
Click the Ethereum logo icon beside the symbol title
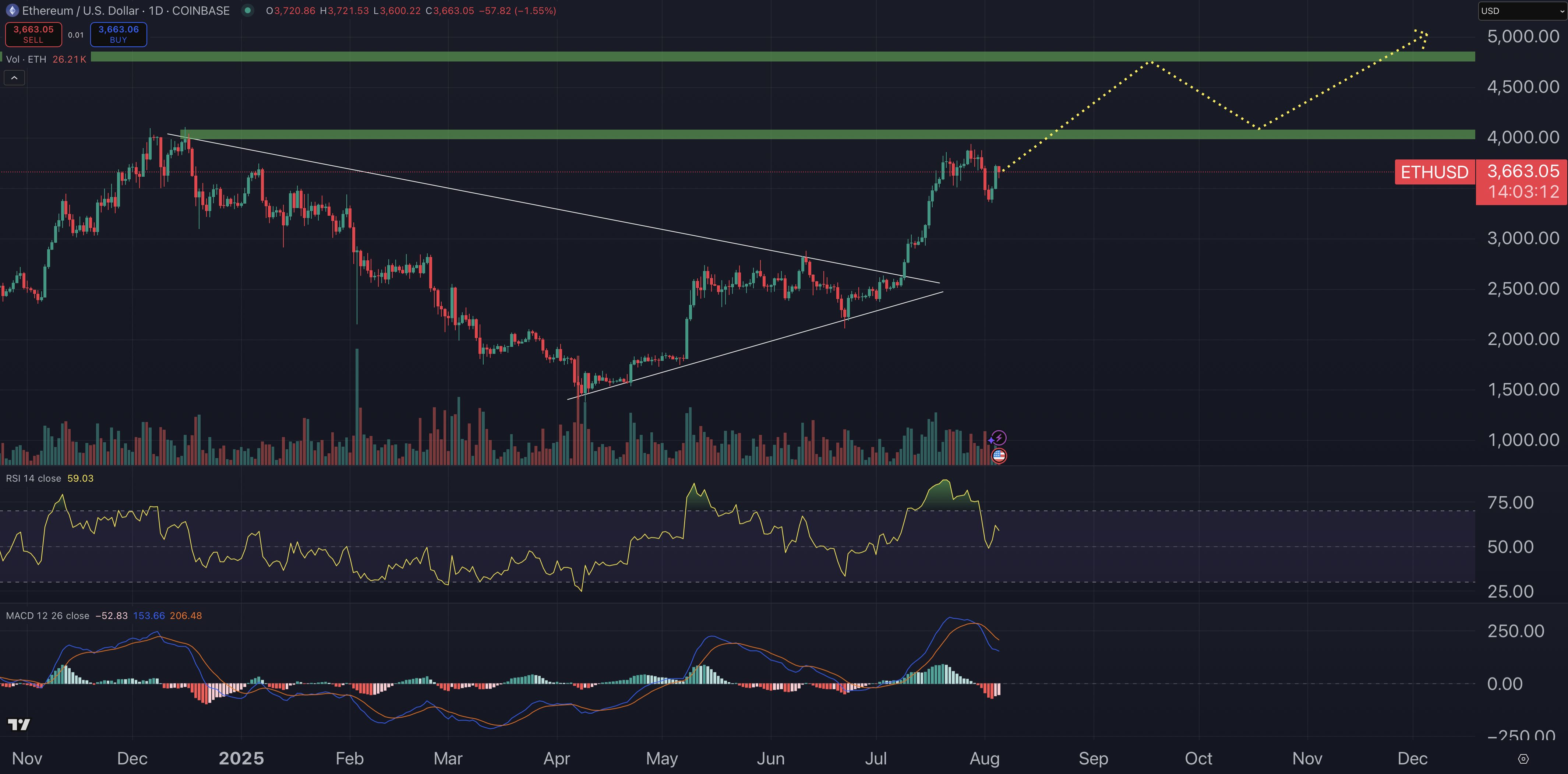point(11,10)
